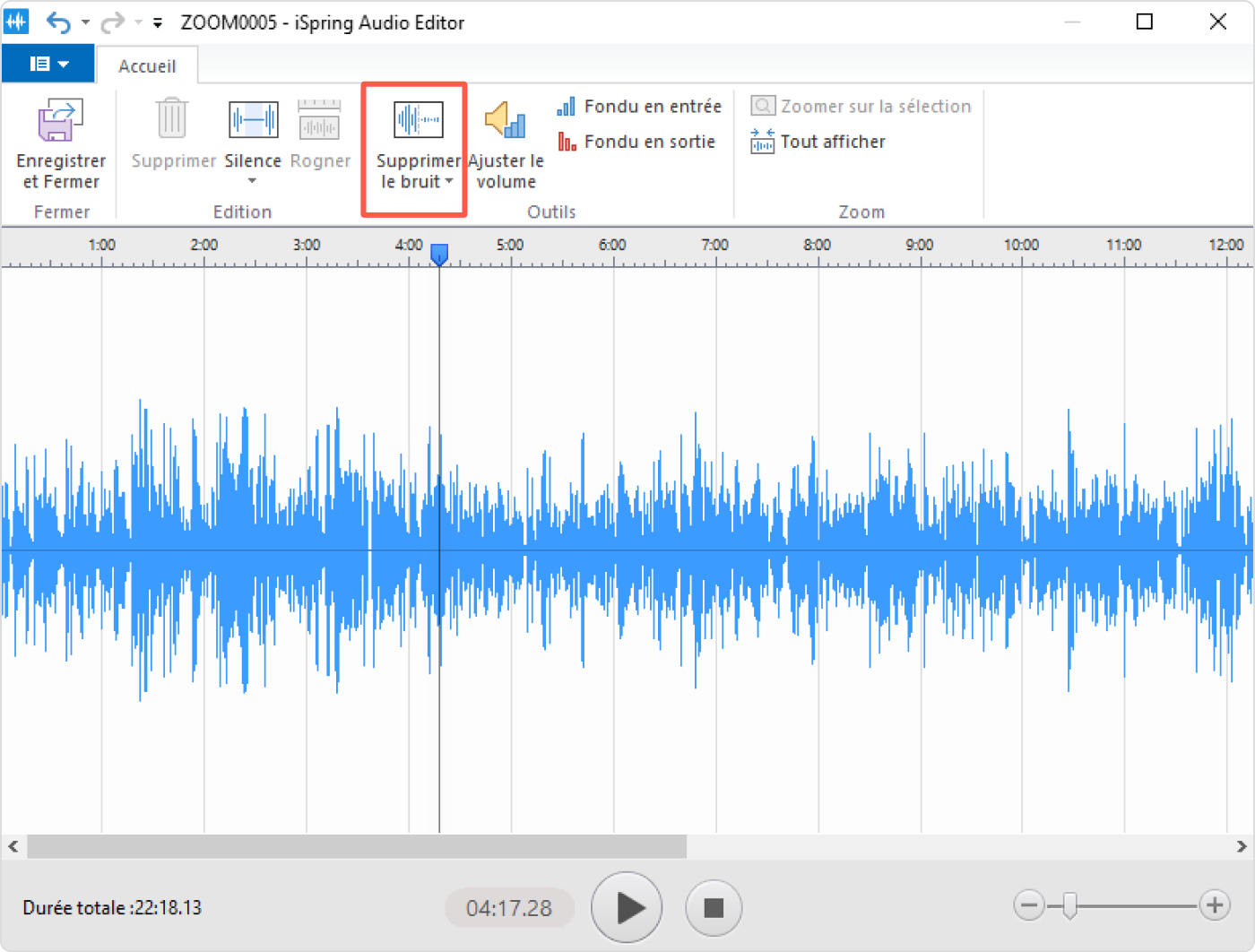The height and width of the screenshot is (952, 1255).
Task: Click the horizontal waveform scrollbar
Action: click(x=354, y=845)
